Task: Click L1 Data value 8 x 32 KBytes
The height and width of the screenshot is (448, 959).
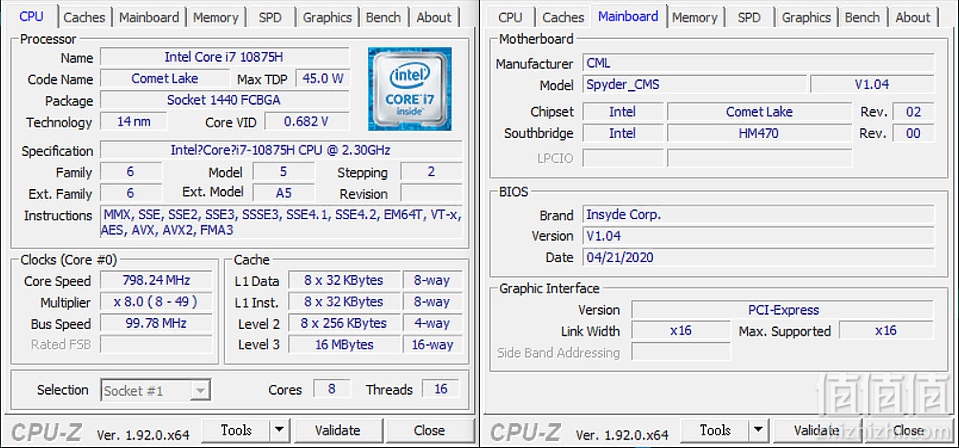Action: point(344,280)
